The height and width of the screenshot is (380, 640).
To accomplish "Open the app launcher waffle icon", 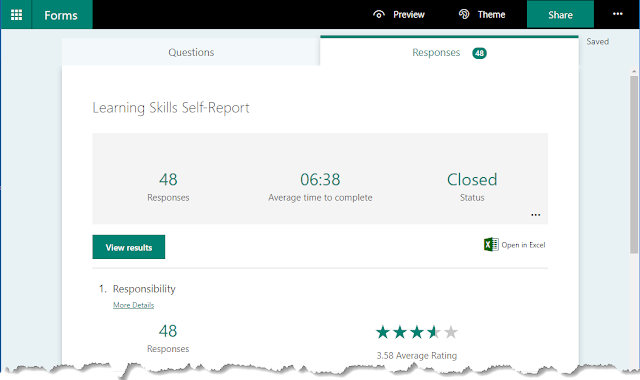I will (x=16, y=15).
